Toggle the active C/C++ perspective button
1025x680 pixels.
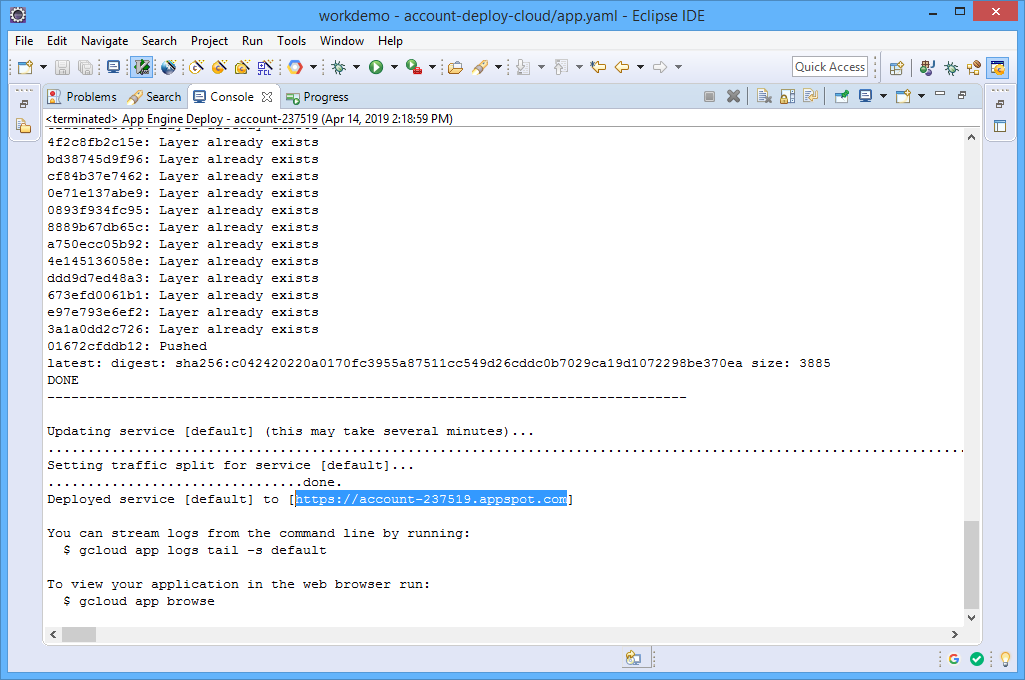tap(998, 67)
